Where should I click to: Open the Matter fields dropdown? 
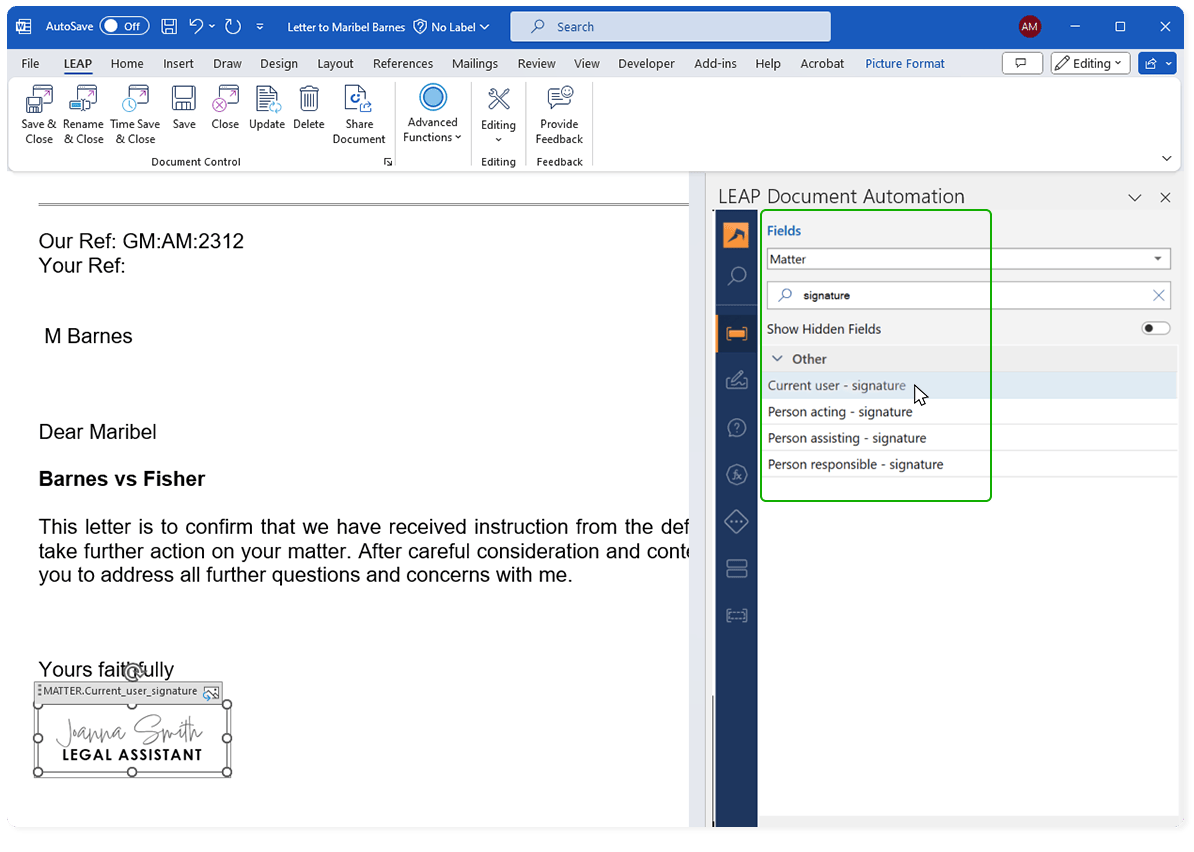point(968,259)
